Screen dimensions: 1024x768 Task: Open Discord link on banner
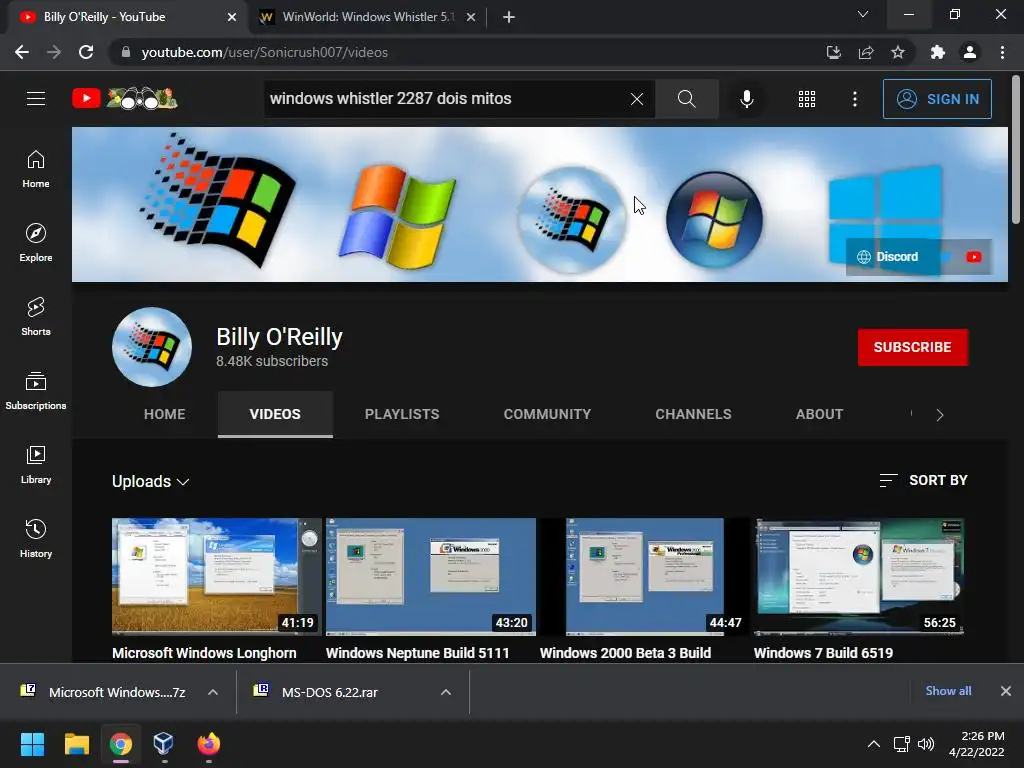888,257
